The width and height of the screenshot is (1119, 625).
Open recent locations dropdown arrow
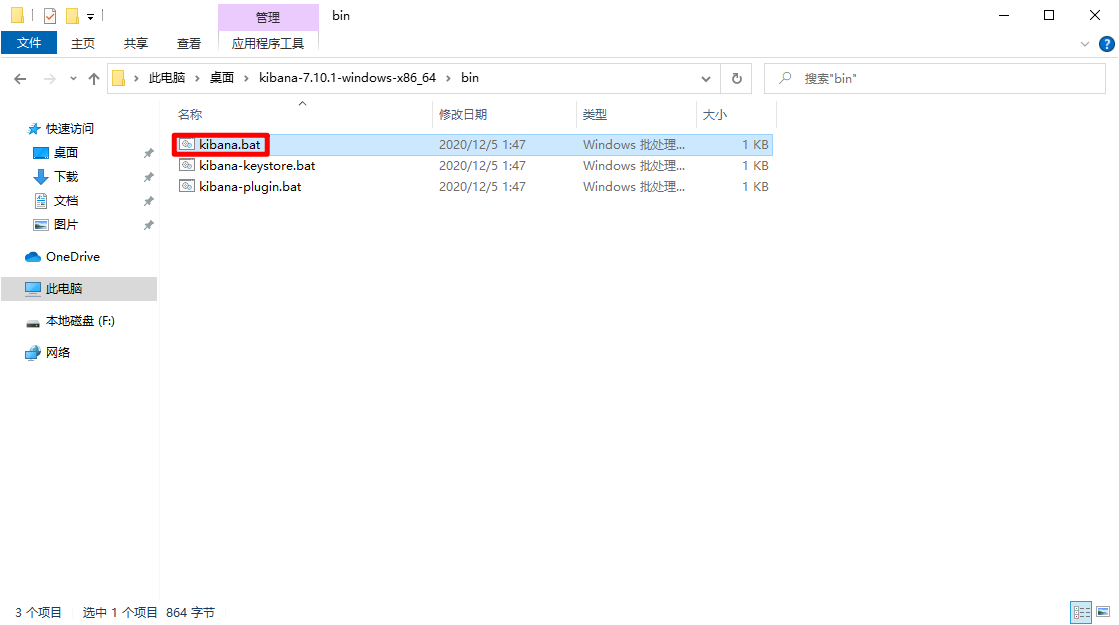click(73, 78)
